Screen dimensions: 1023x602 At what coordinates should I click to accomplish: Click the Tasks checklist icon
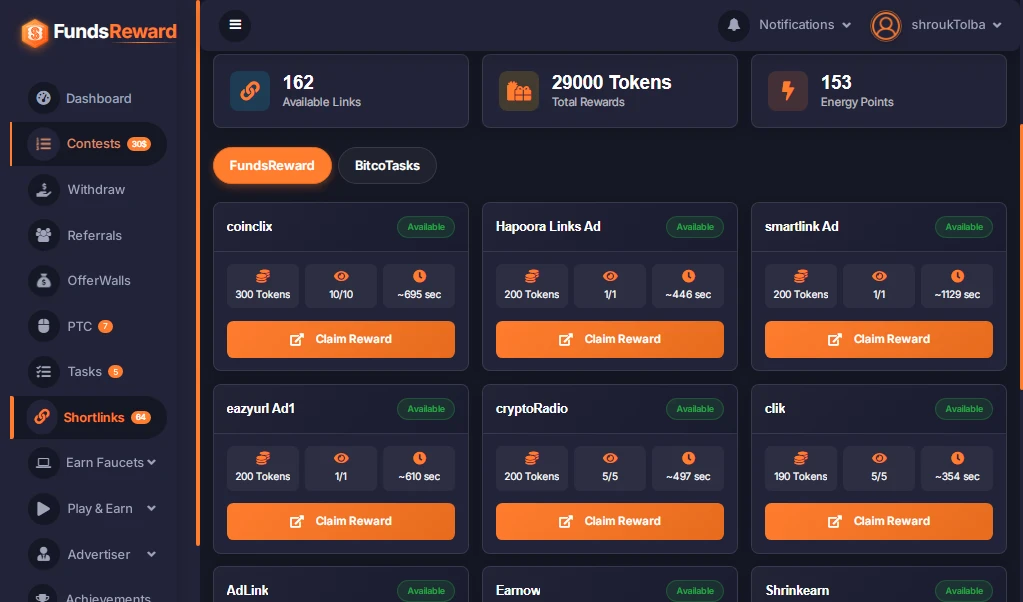tap(44, 372)
